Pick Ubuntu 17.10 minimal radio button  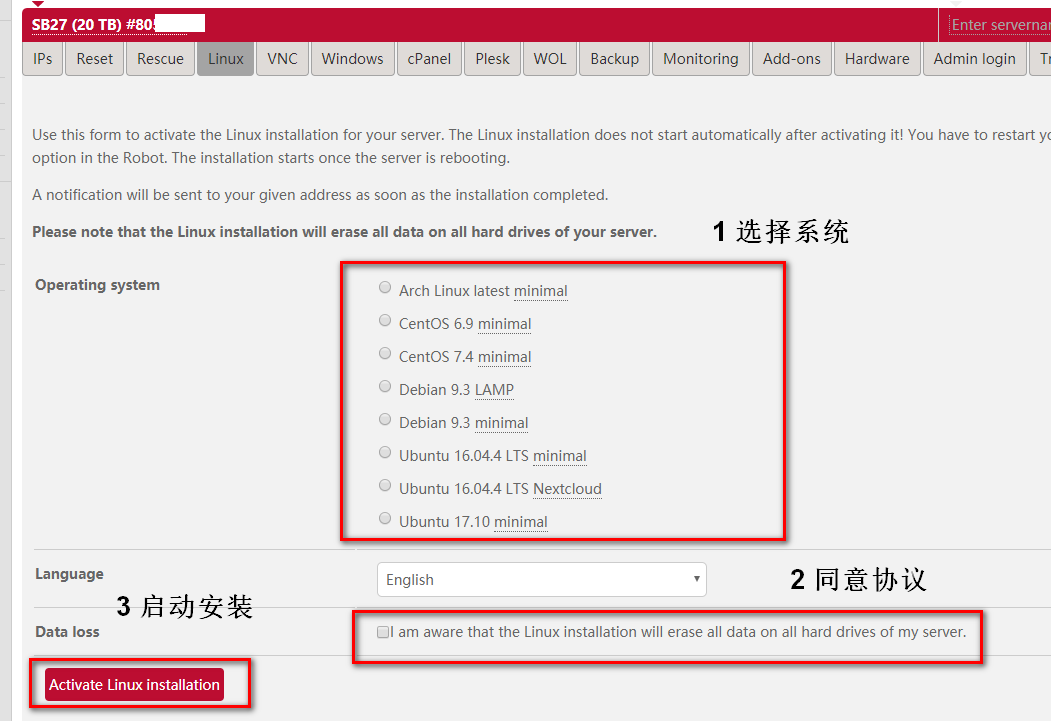click(x=385, y=519)
